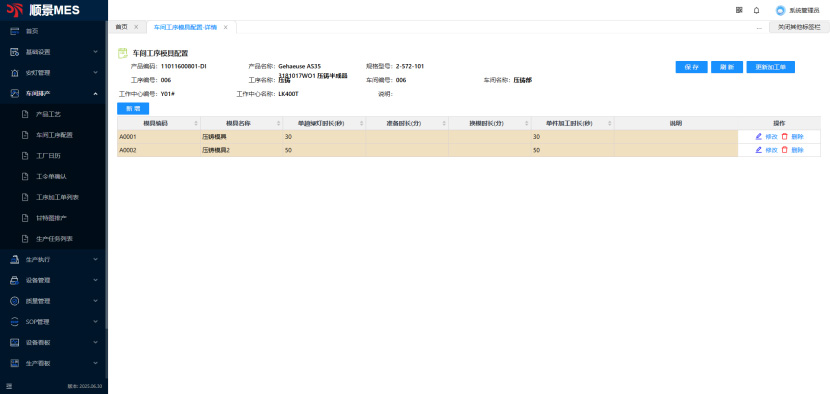Click the blue 保存 button
The height and width of the screenshot is (394, 830).
[691, 67]
